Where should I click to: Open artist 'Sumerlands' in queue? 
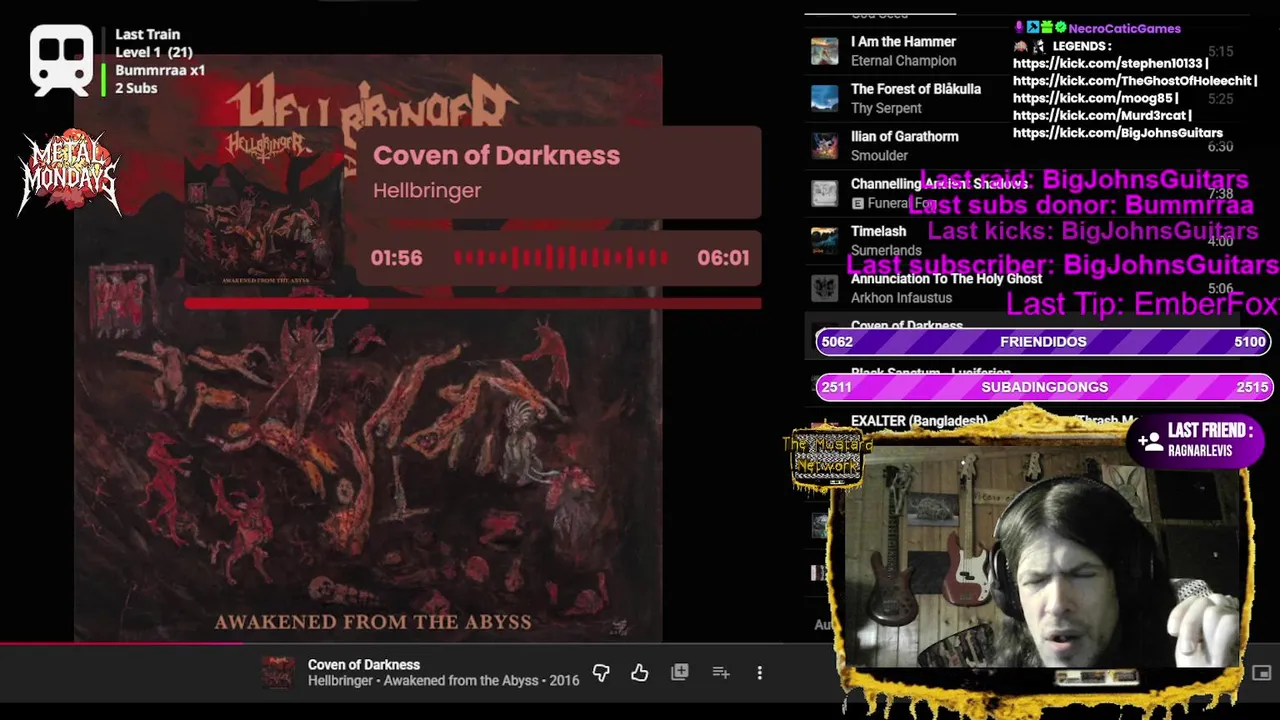coord(886,250)
